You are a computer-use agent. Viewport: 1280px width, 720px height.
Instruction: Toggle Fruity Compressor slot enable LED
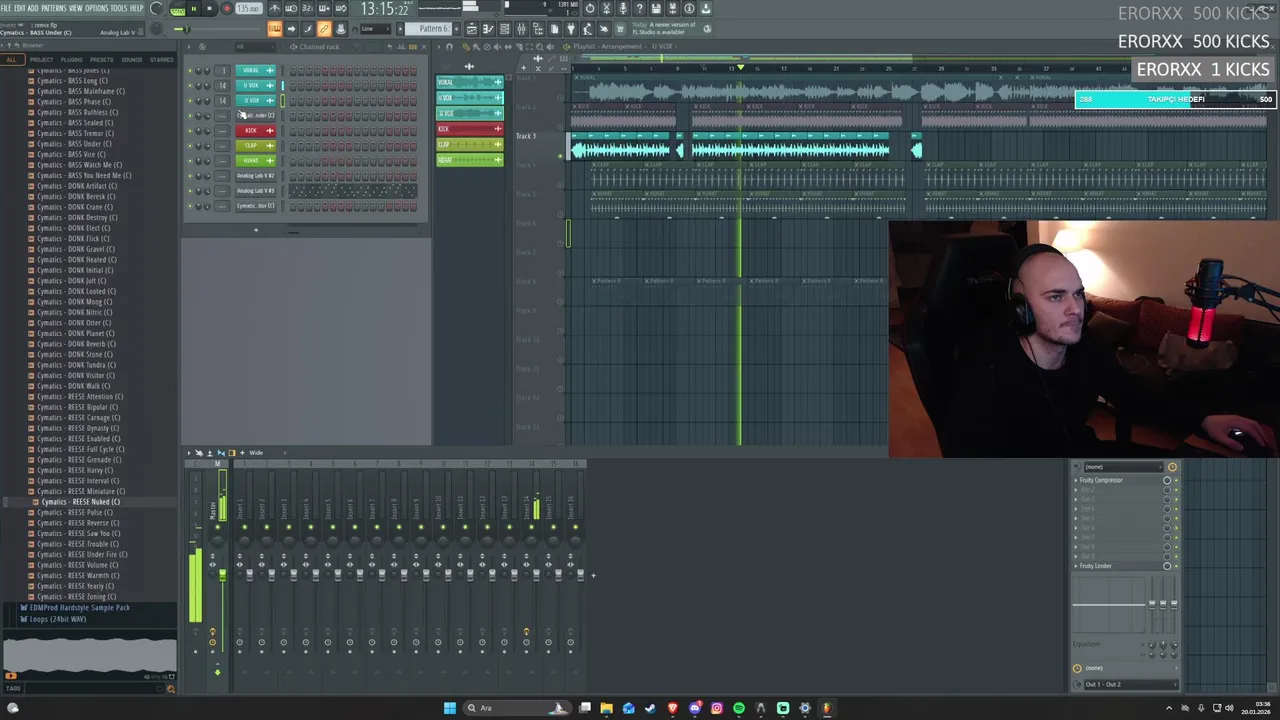tap(1176, 480)
